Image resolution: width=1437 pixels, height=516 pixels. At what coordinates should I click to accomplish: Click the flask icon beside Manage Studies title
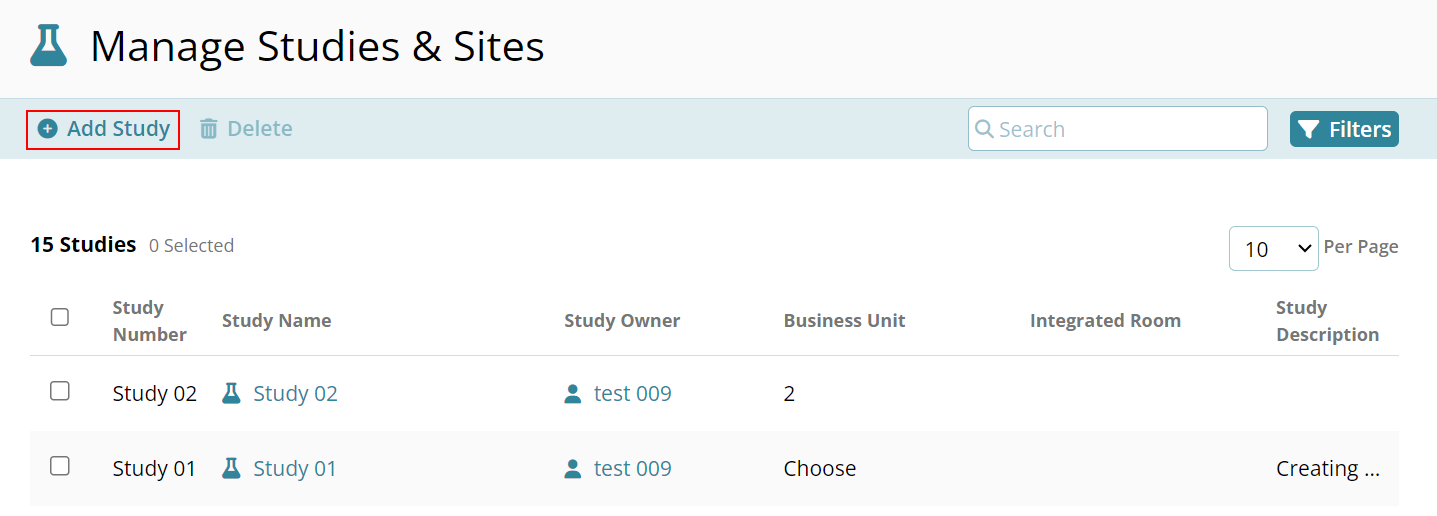[x=48, y=46]
